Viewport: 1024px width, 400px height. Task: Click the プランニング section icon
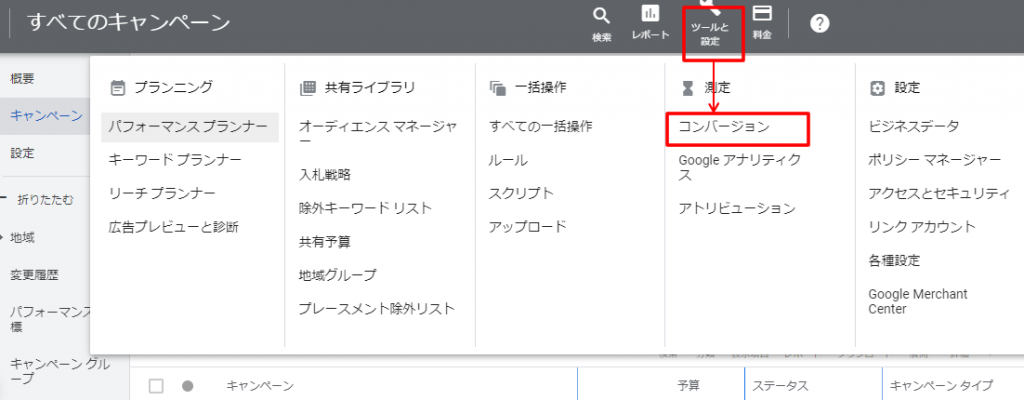coord(117,88)
